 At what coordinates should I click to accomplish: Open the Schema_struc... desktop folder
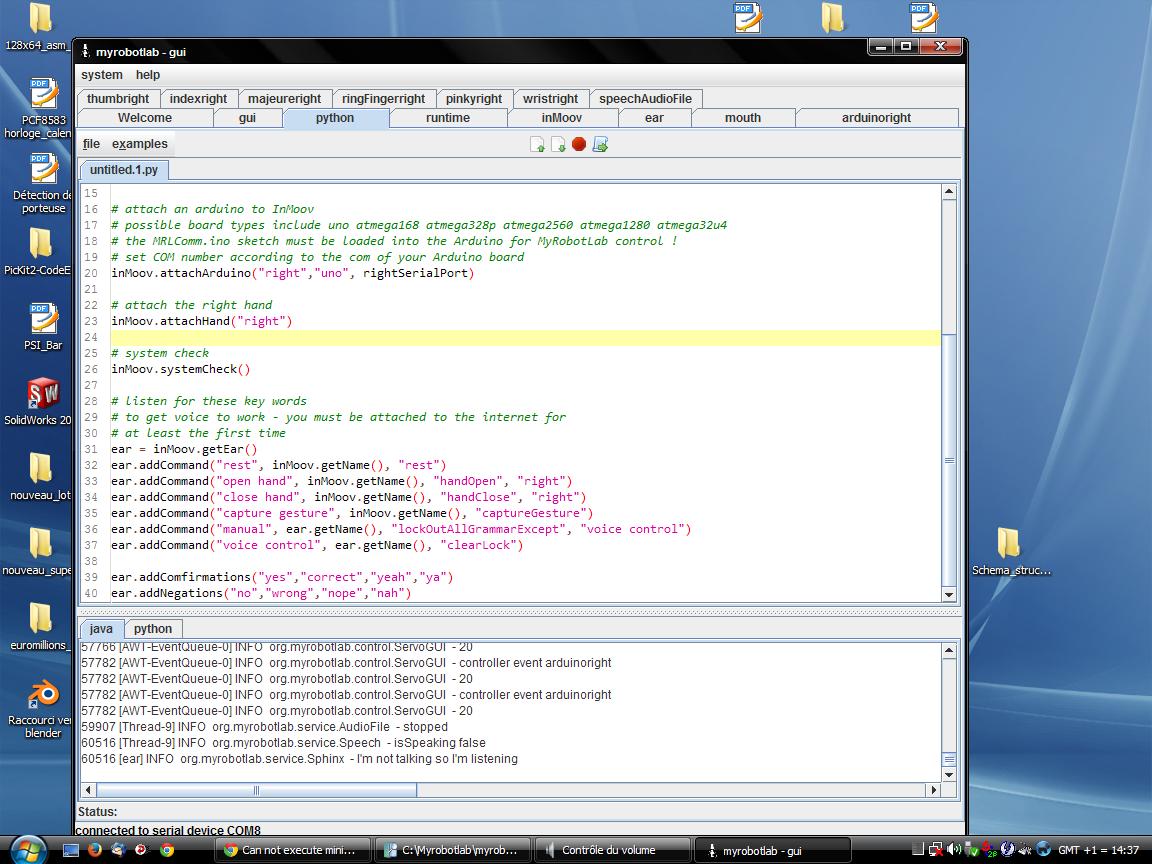click(1011, 552)
